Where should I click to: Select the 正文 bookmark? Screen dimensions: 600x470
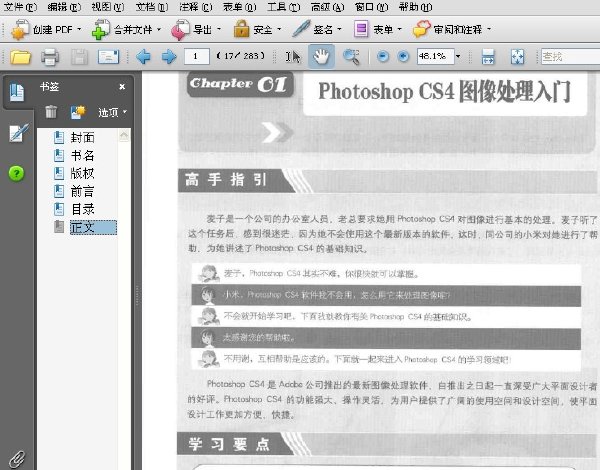coord(93,227)
